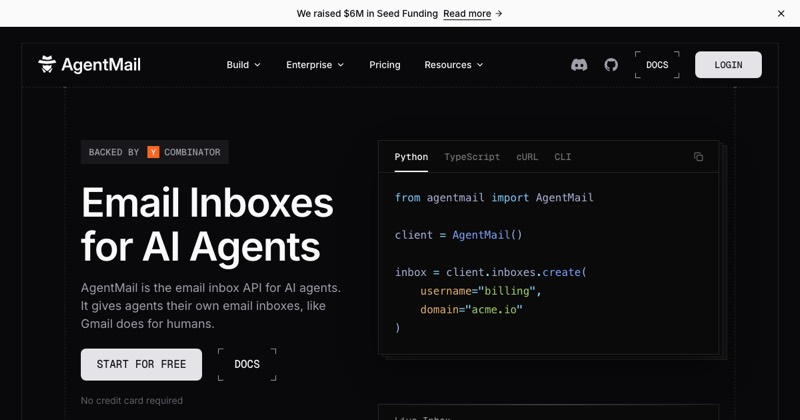Click 'No credit card required' text
800x420 pixels.
tap(132, 401)
